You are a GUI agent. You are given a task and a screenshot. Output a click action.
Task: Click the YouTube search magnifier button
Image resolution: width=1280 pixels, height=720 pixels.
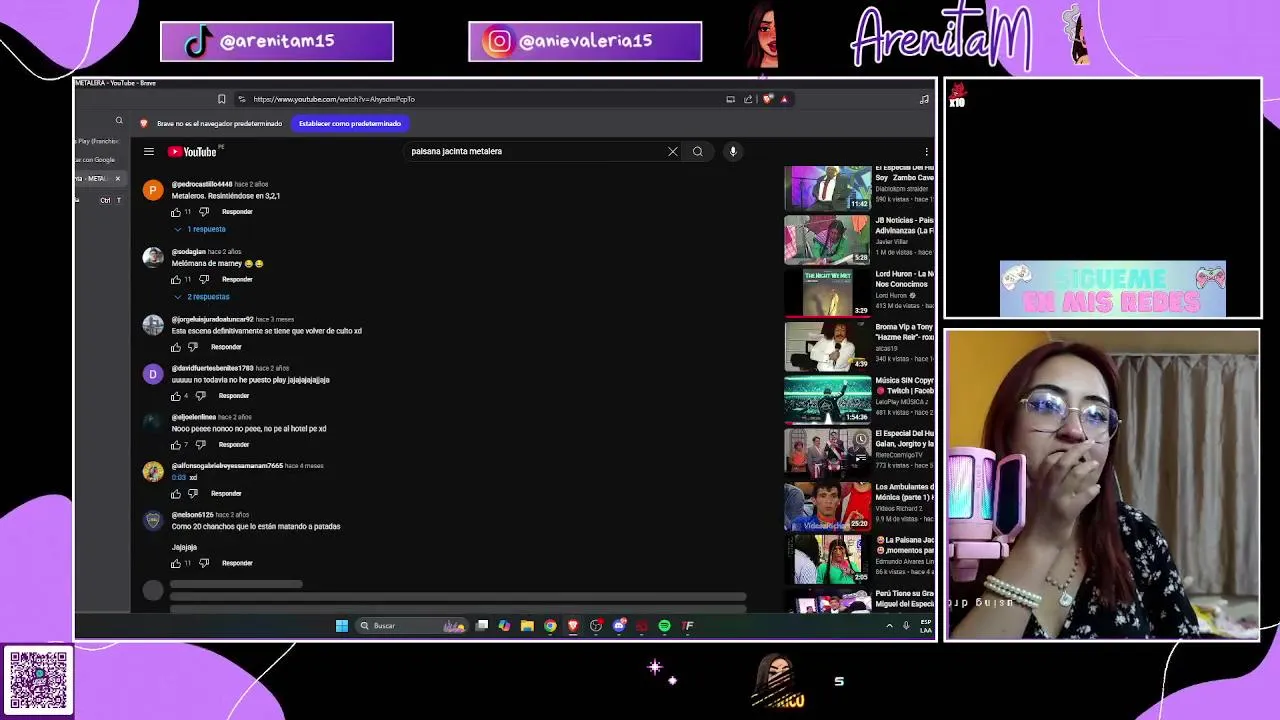[698, 152]
